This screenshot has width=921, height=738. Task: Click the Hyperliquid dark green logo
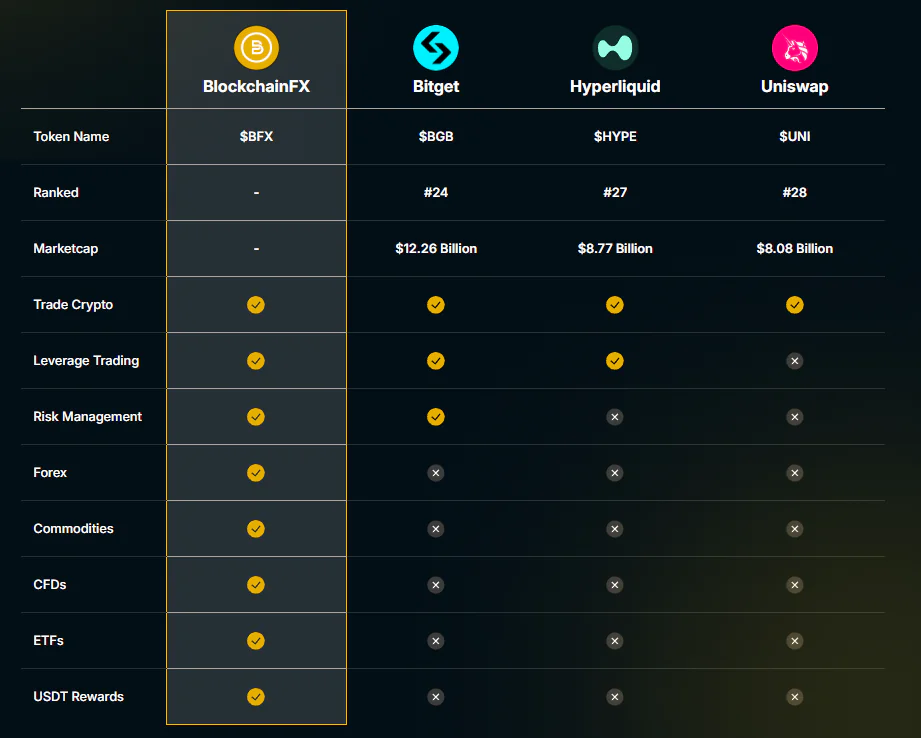click(615, 48)
